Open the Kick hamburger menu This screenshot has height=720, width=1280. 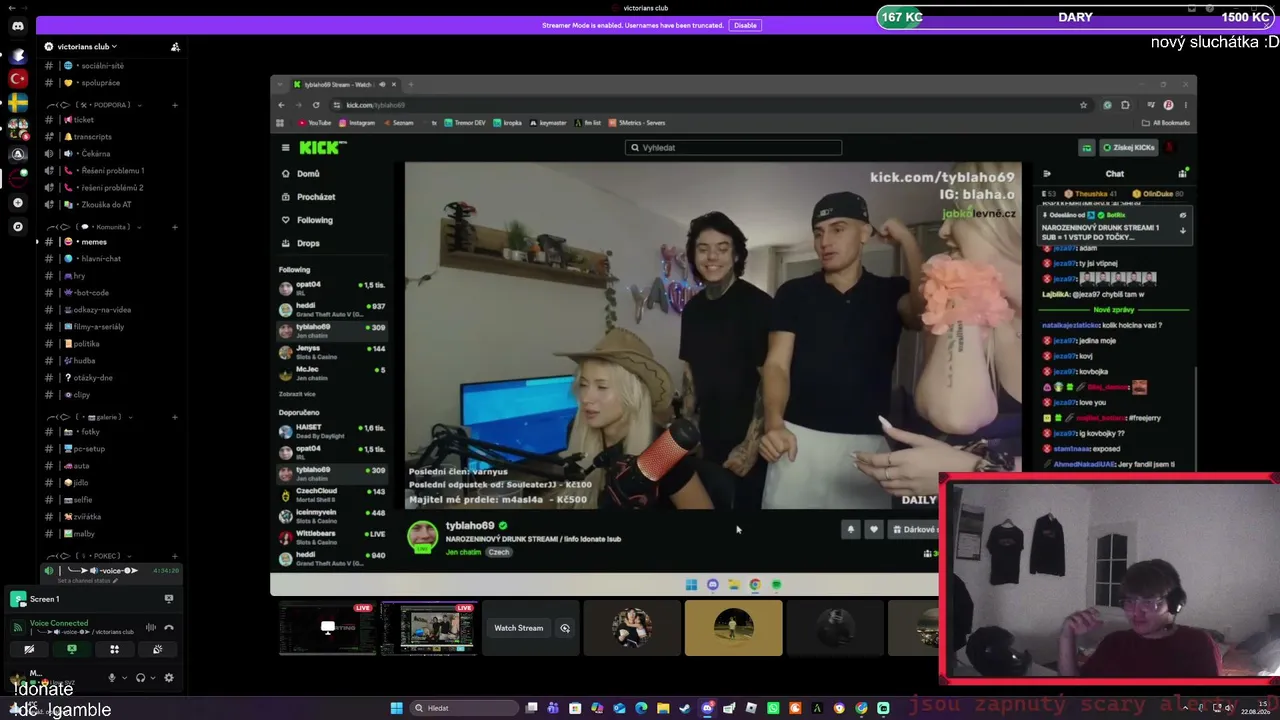pyautogui.click(x=285, y=148)
